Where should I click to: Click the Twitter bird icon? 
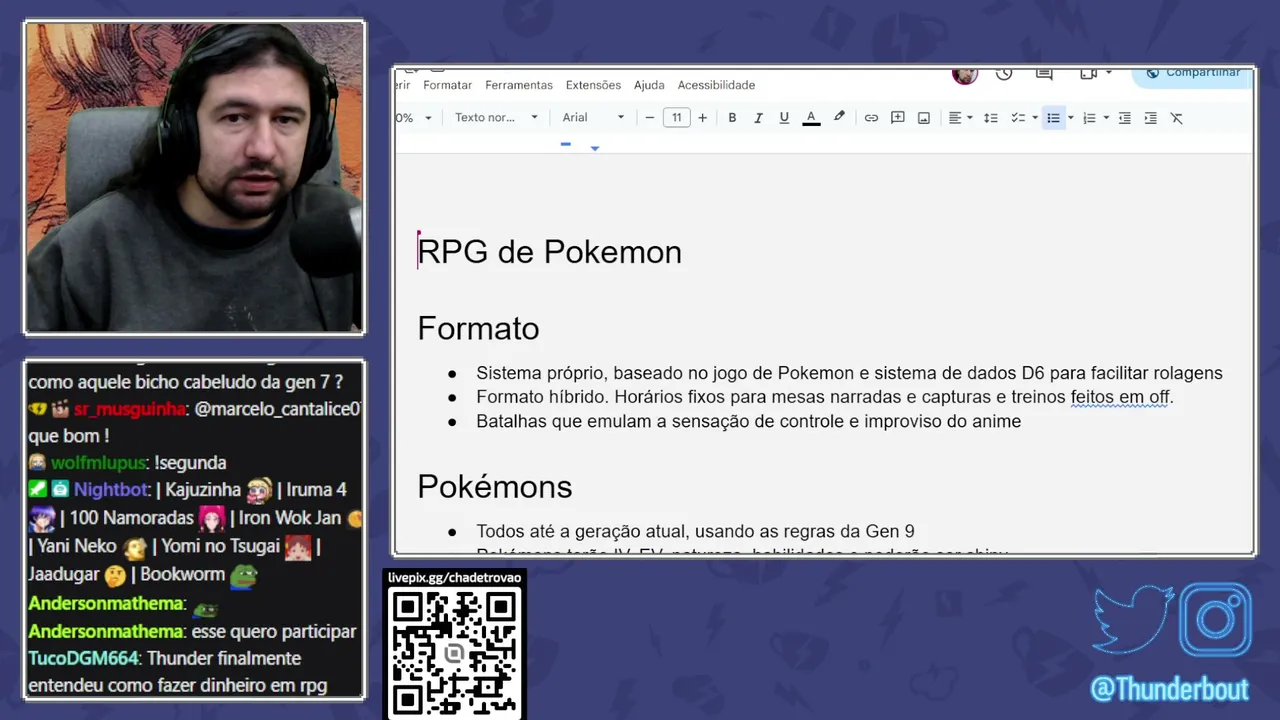tap(1133, 620)
